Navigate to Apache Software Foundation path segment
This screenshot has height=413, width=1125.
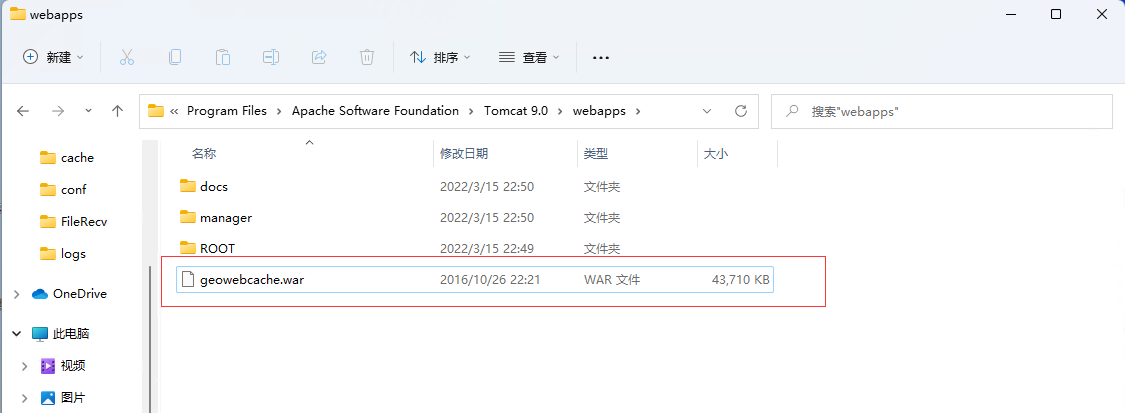[375, 111]
